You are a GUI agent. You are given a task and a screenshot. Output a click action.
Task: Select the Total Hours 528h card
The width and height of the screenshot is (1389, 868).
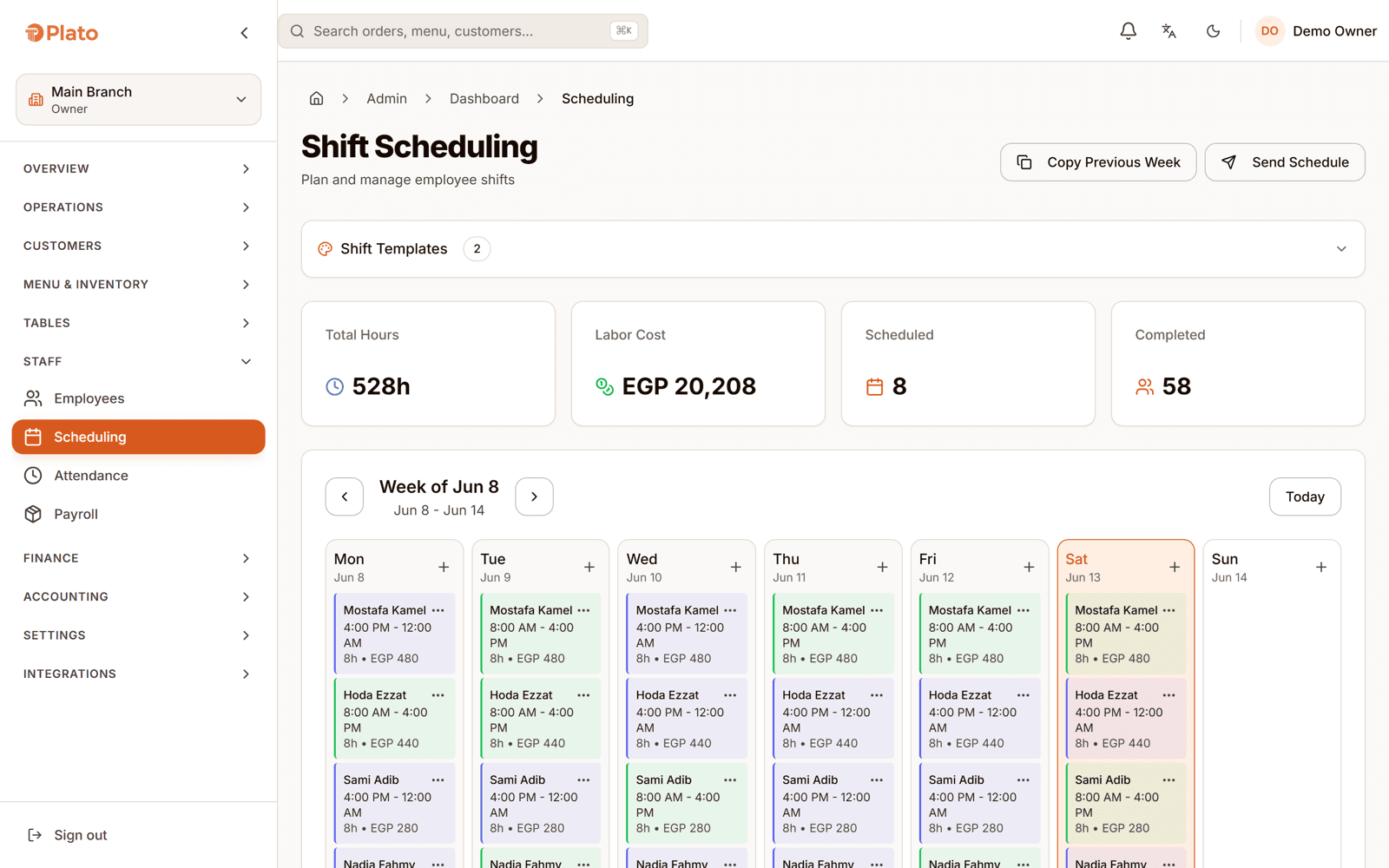pos(428,364)
